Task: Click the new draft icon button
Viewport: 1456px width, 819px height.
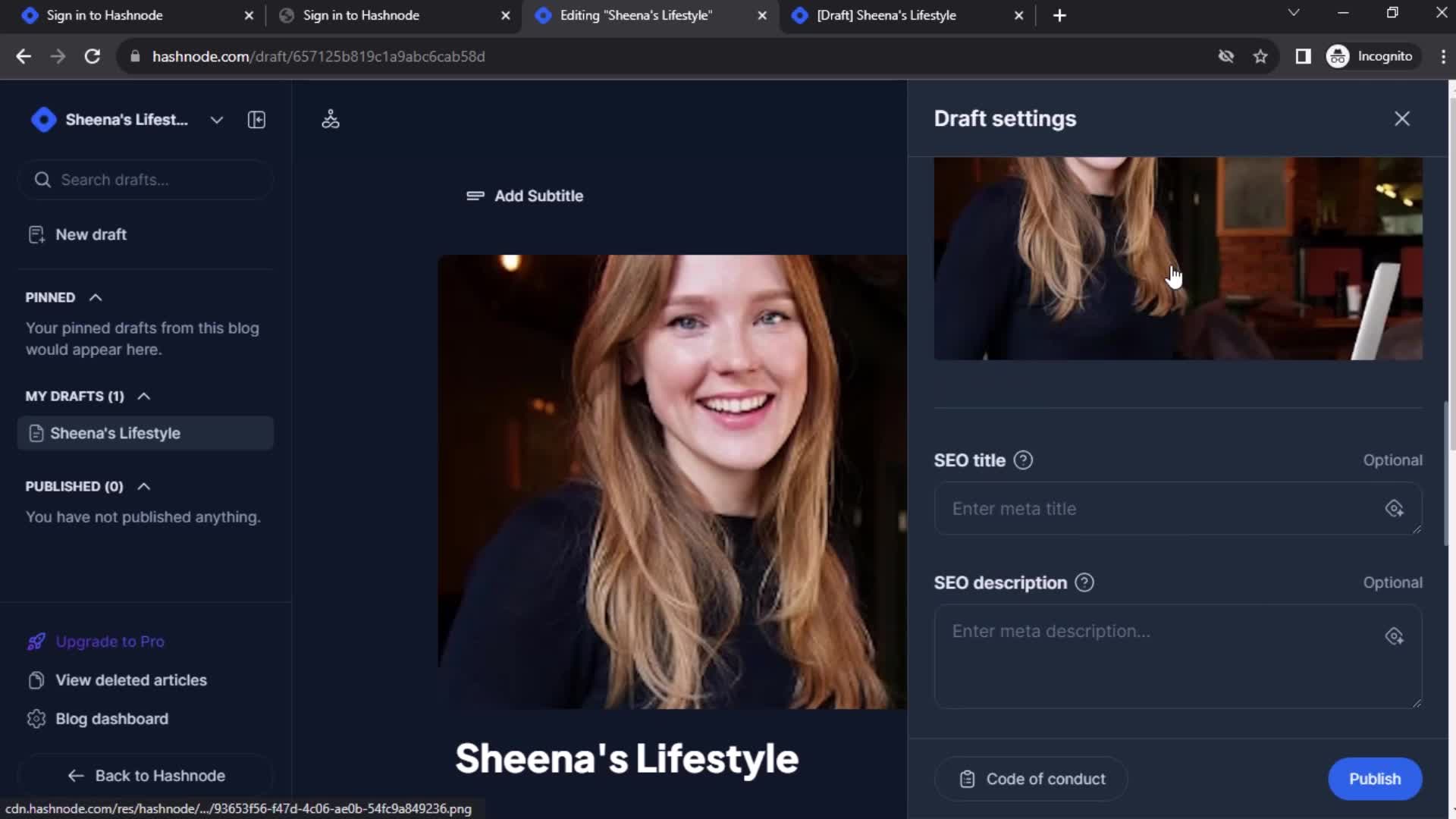Action: coord(36,234)
